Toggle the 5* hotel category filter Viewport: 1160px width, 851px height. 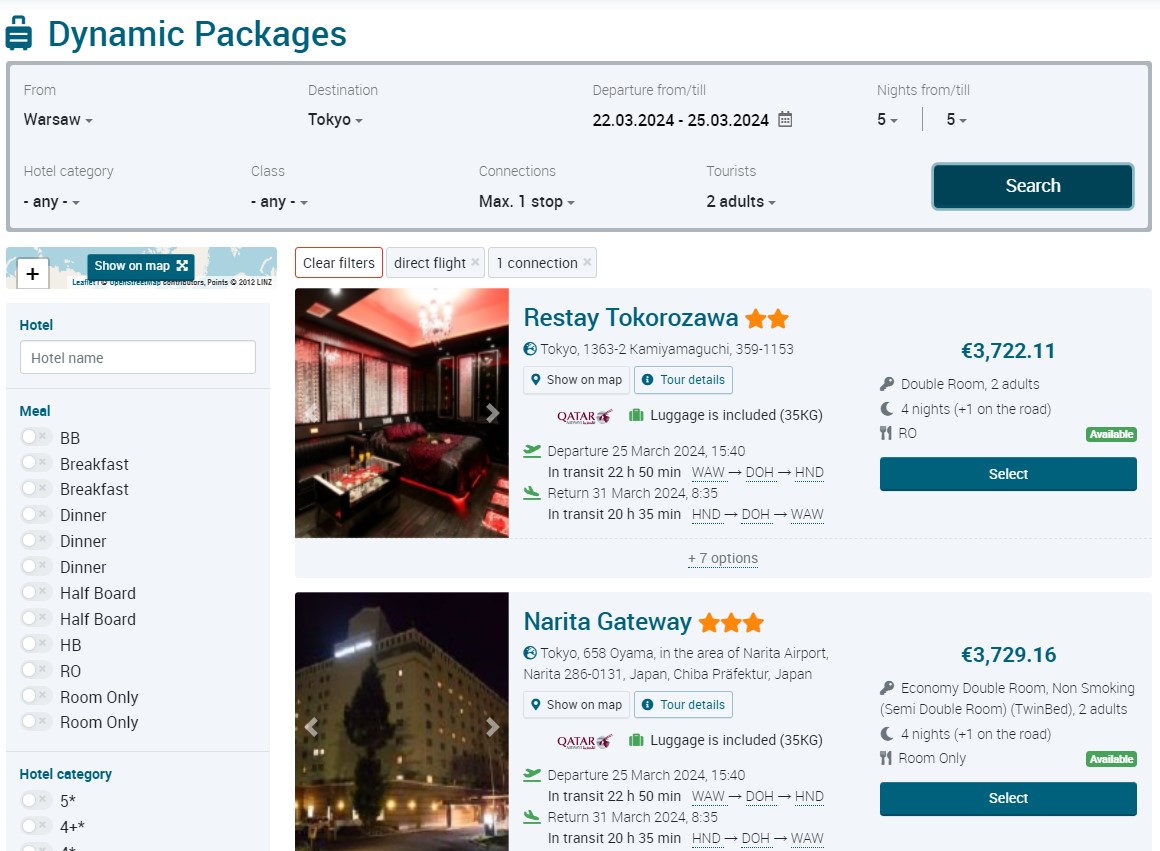pyautogui.click(x=36, y=800)
